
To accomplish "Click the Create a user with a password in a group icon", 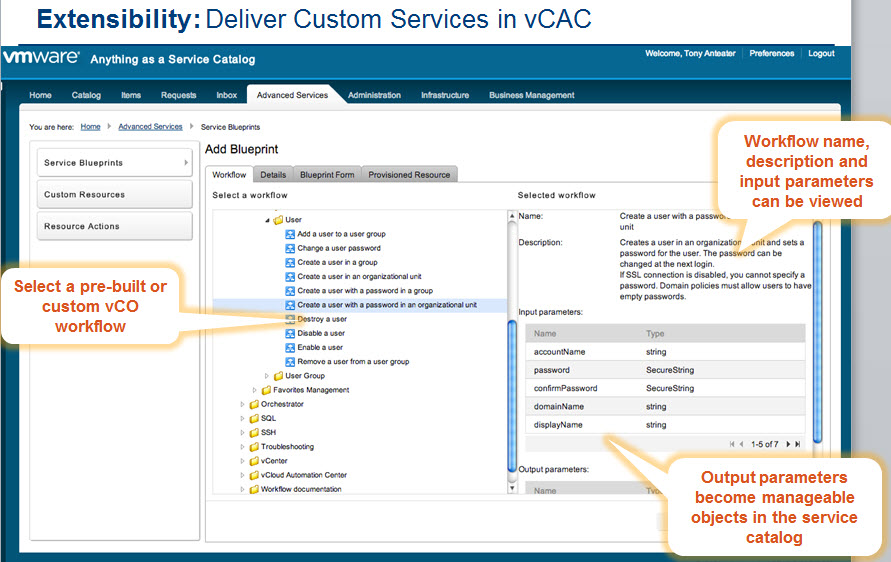I will point(290,291).
